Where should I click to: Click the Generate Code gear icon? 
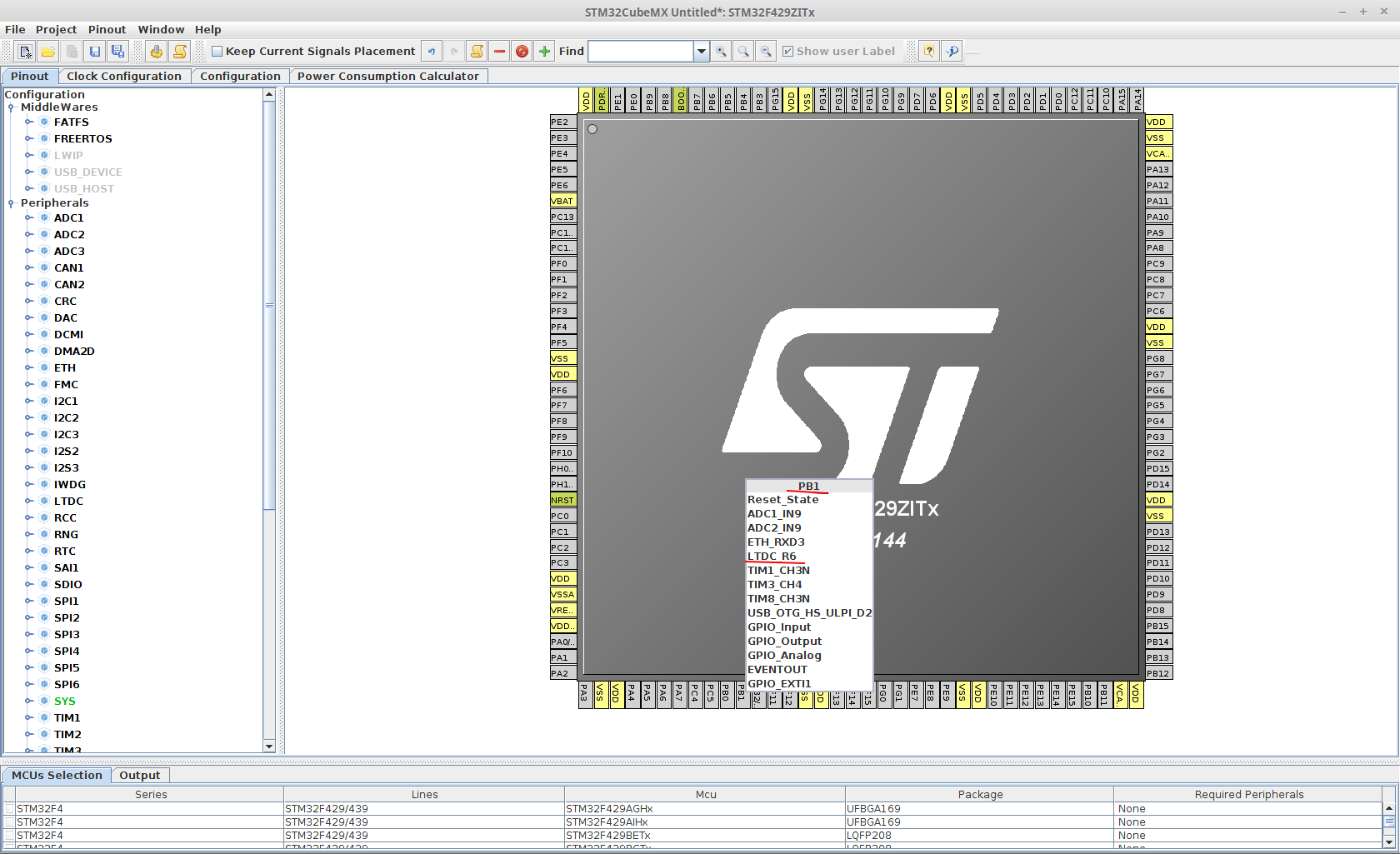156,52
